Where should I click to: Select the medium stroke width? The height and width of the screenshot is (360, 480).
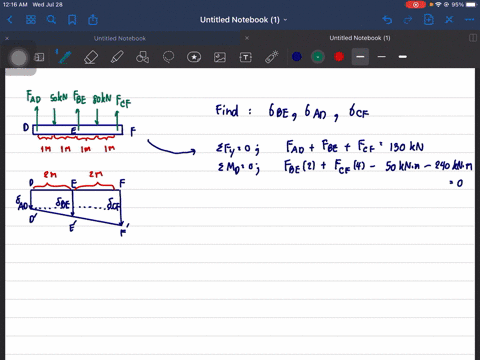[382, 57]
